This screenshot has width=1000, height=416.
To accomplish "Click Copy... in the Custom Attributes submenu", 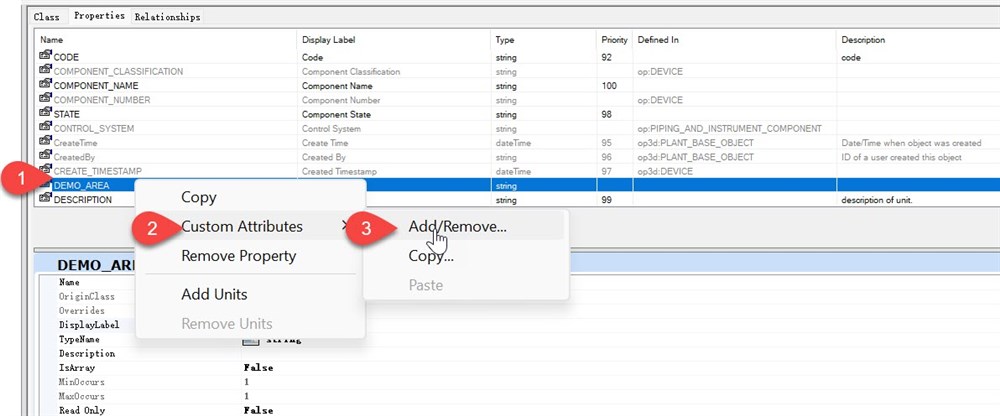I will coord(431,256).
